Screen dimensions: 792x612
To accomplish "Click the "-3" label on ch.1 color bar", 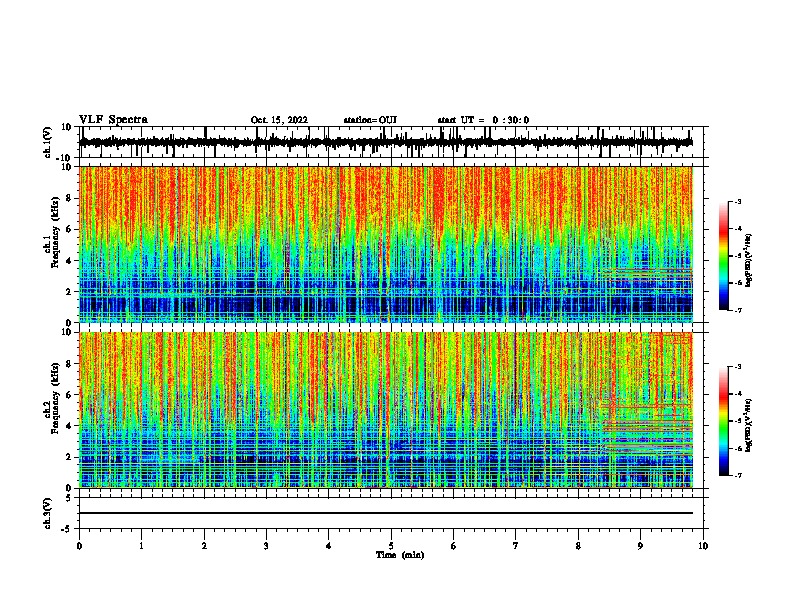I will coord(737,202).
